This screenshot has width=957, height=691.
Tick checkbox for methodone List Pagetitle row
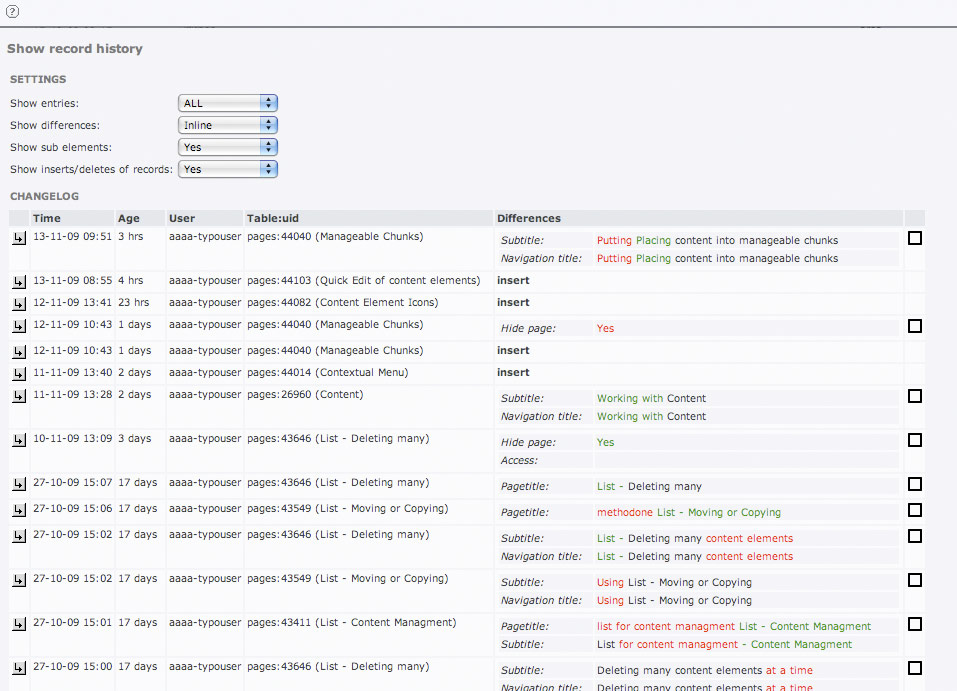coord(914,511)
